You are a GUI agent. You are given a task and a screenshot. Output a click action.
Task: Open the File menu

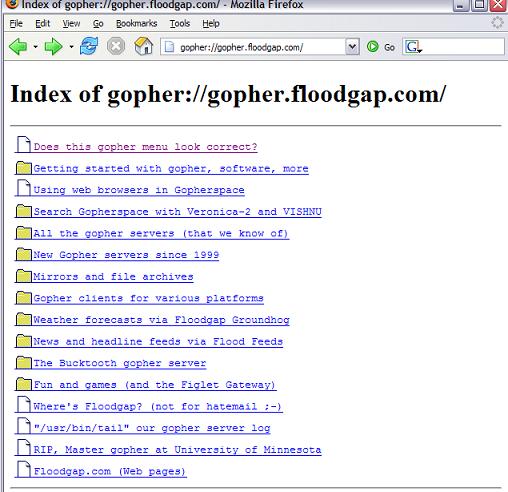16,24
